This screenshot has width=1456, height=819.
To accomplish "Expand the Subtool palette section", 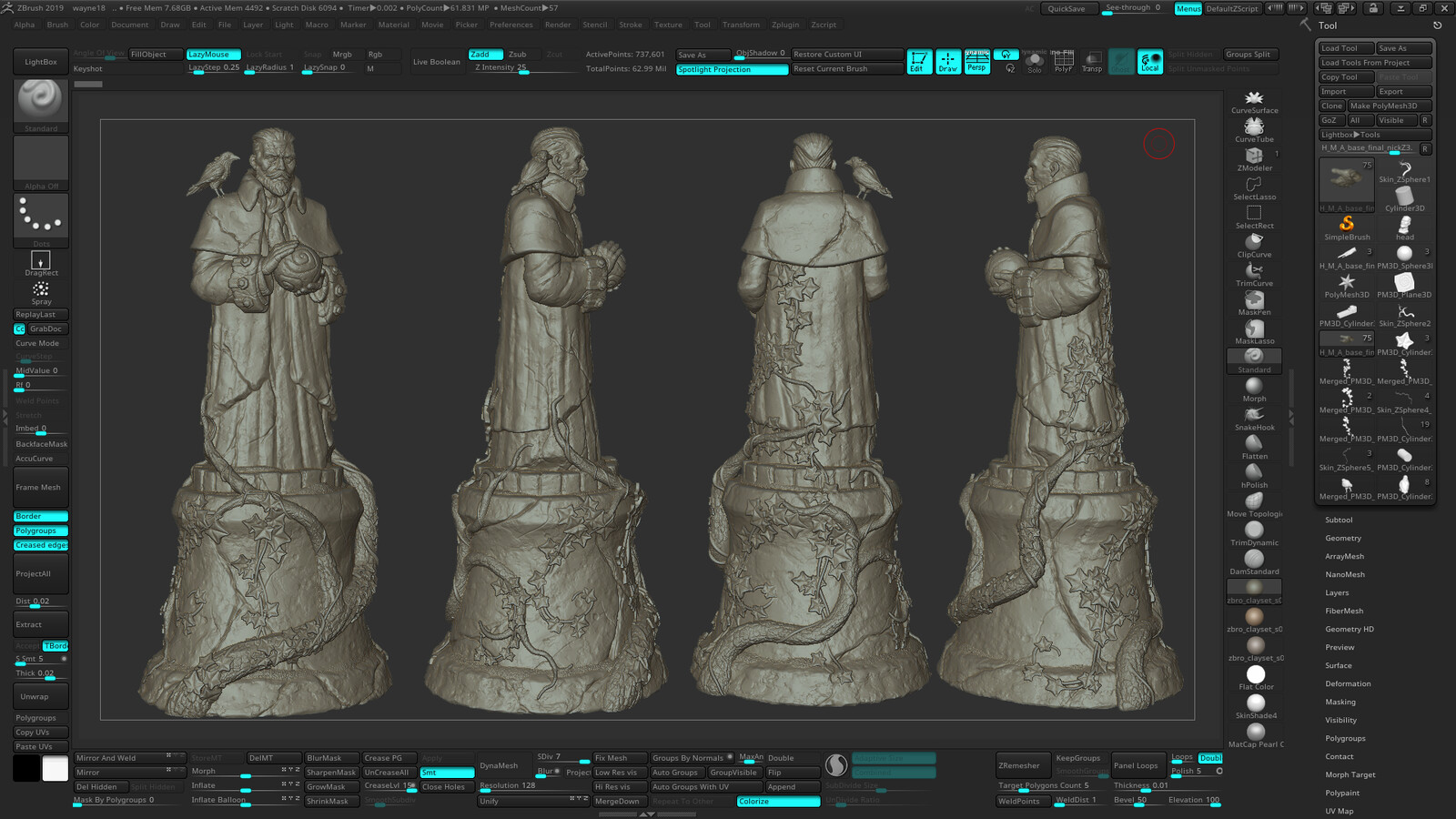I will (x=1339, y=521).
